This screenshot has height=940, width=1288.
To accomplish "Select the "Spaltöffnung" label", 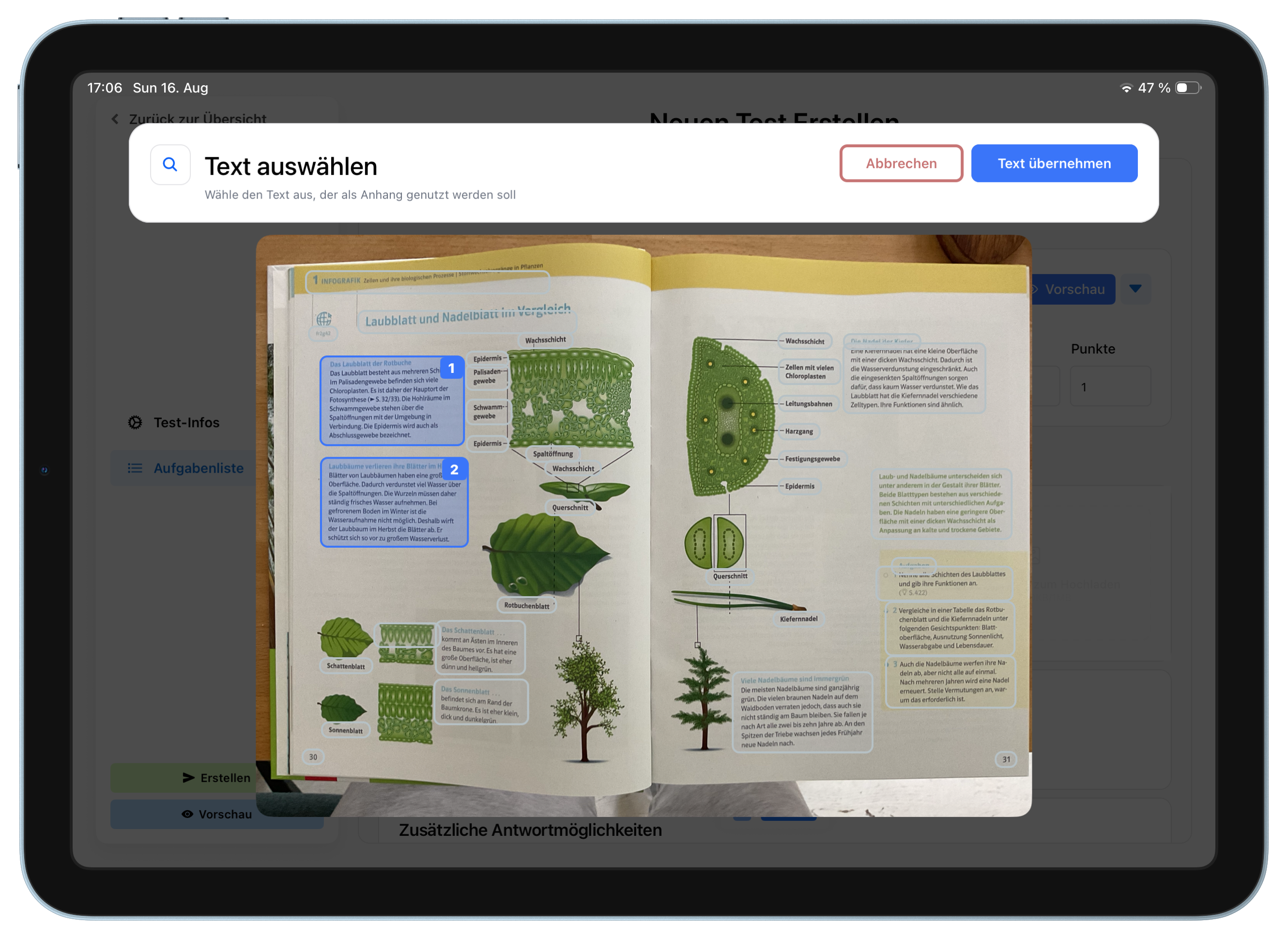I will click(552, 453).
